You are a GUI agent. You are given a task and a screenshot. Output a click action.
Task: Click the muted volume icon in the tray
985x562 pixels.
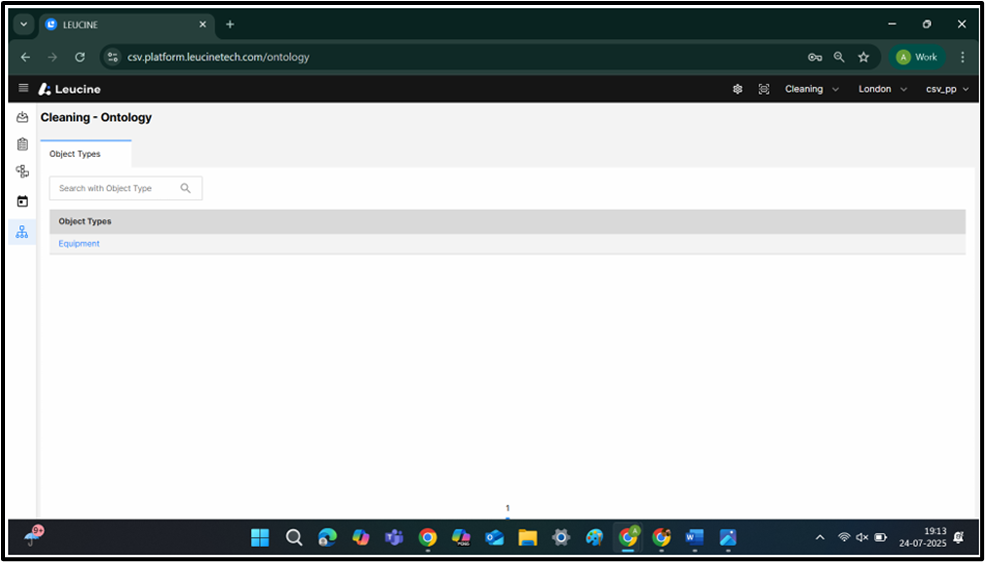pyautogui.click(x=863, y=538)
